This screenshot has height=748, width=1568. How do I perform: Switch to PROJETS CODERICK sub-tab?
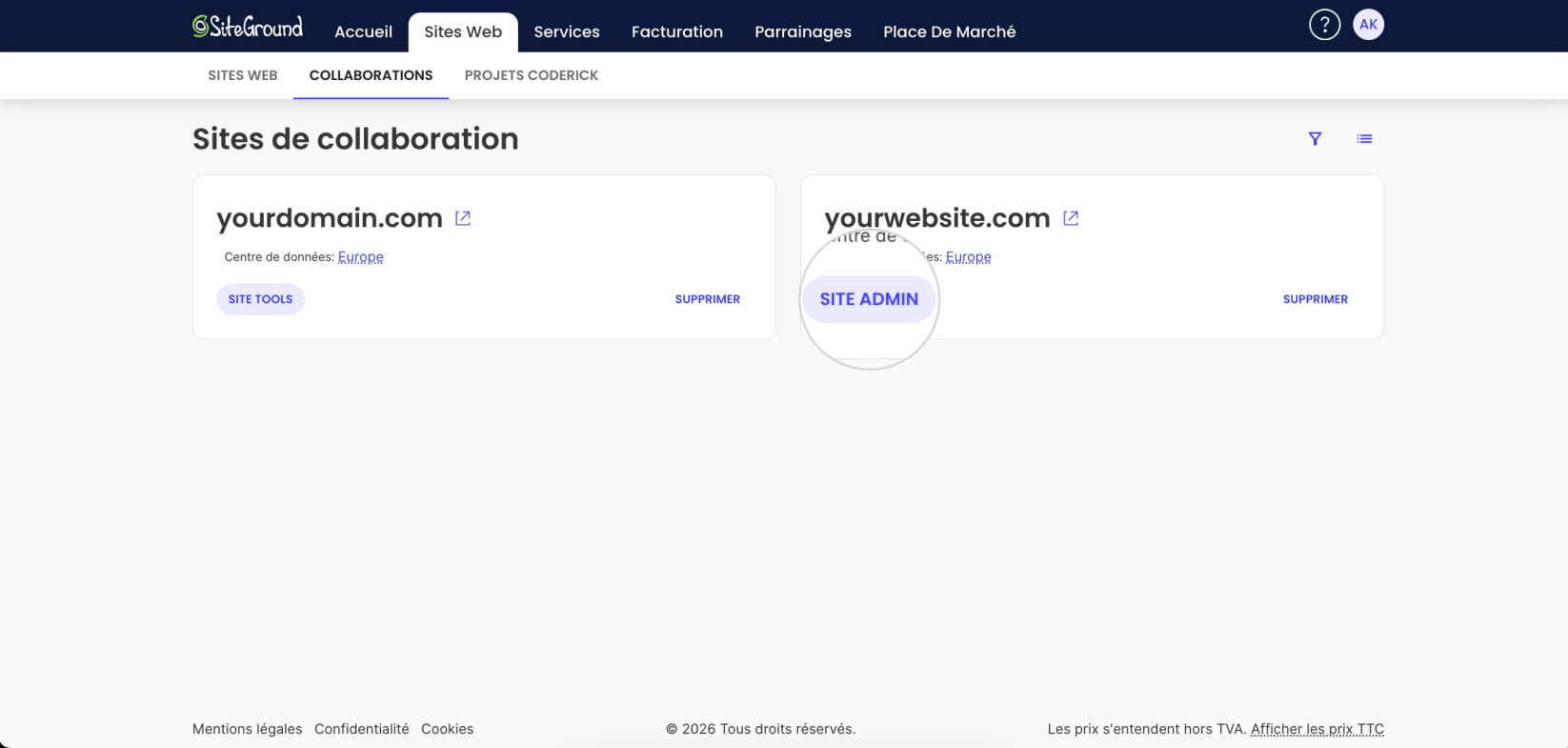click(532, 75)
